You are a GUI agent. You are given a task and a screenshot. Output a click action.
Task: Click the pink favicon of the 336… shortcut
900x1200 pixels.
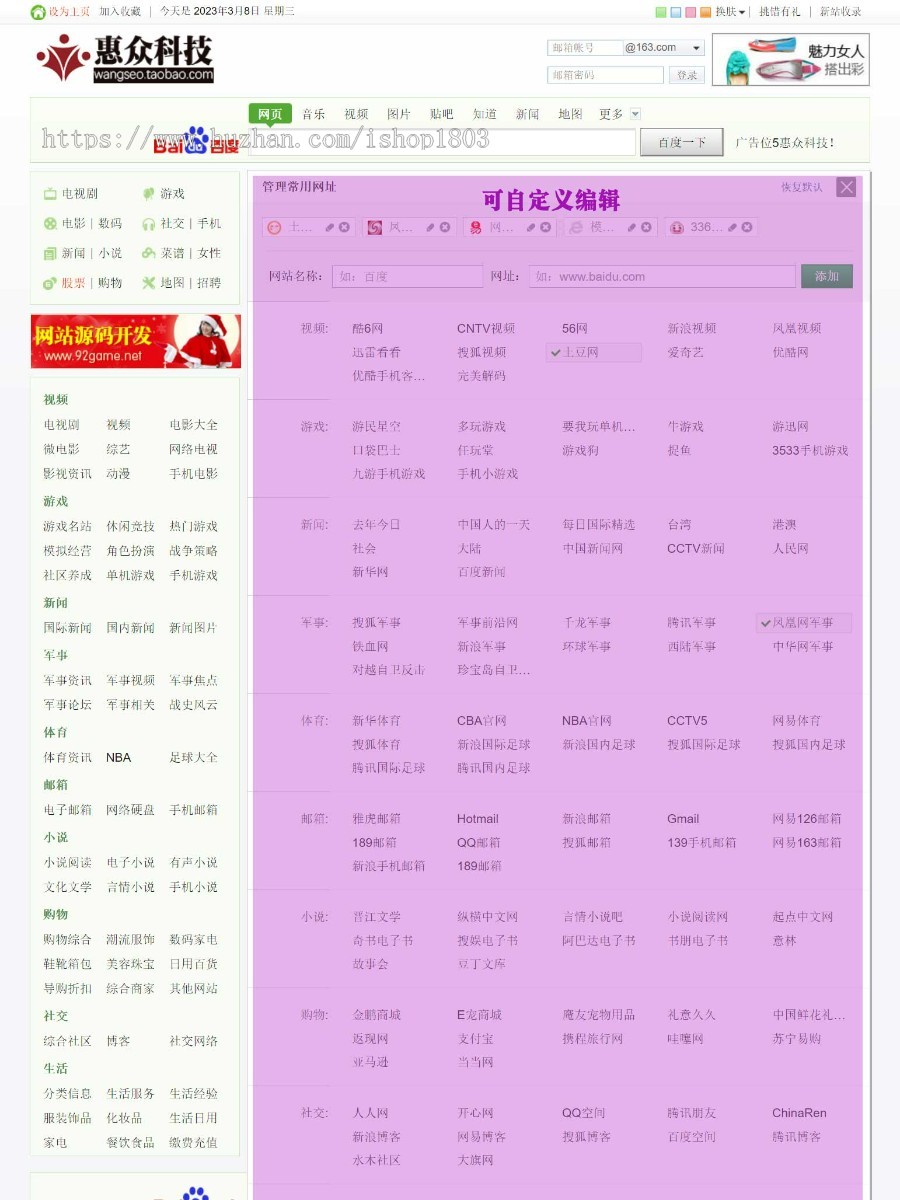point(677,227)
